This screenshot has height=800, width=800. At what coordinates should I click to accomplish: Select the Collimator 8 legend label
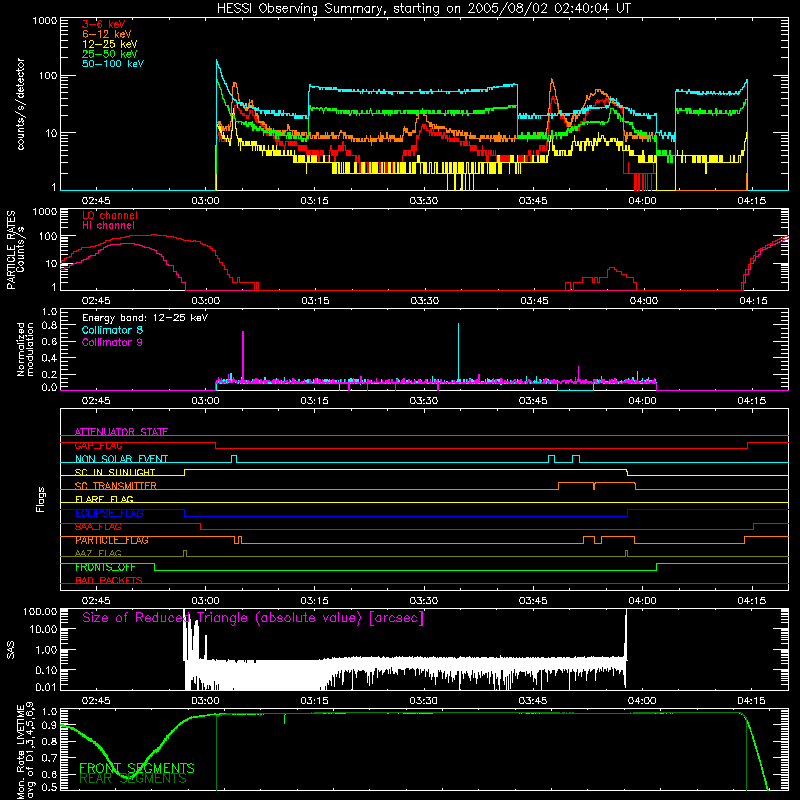[x=112, y=330]
